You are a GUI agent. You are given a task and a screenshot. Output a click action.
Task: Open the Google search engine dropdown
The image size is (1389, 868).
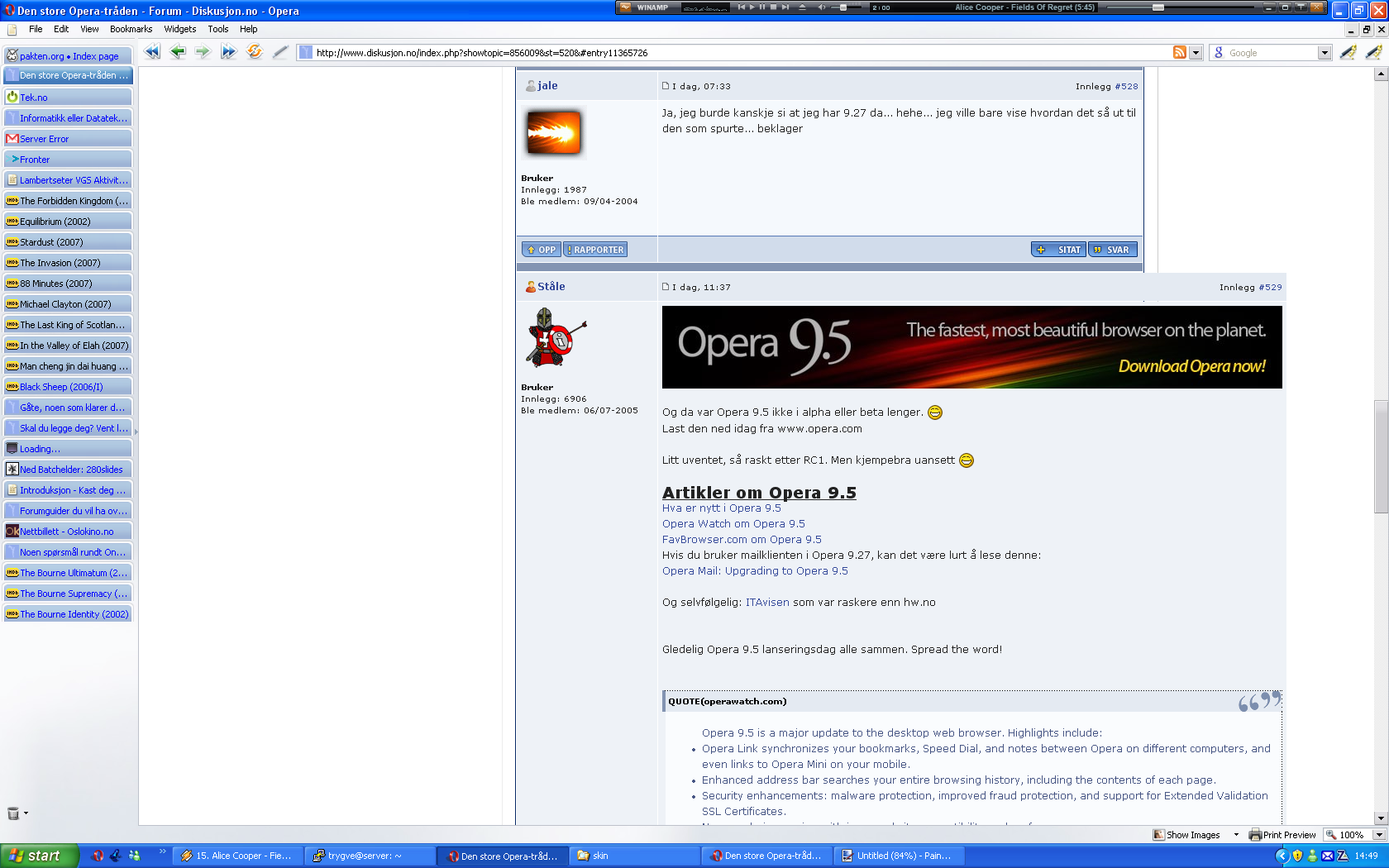coord(1325,53)
